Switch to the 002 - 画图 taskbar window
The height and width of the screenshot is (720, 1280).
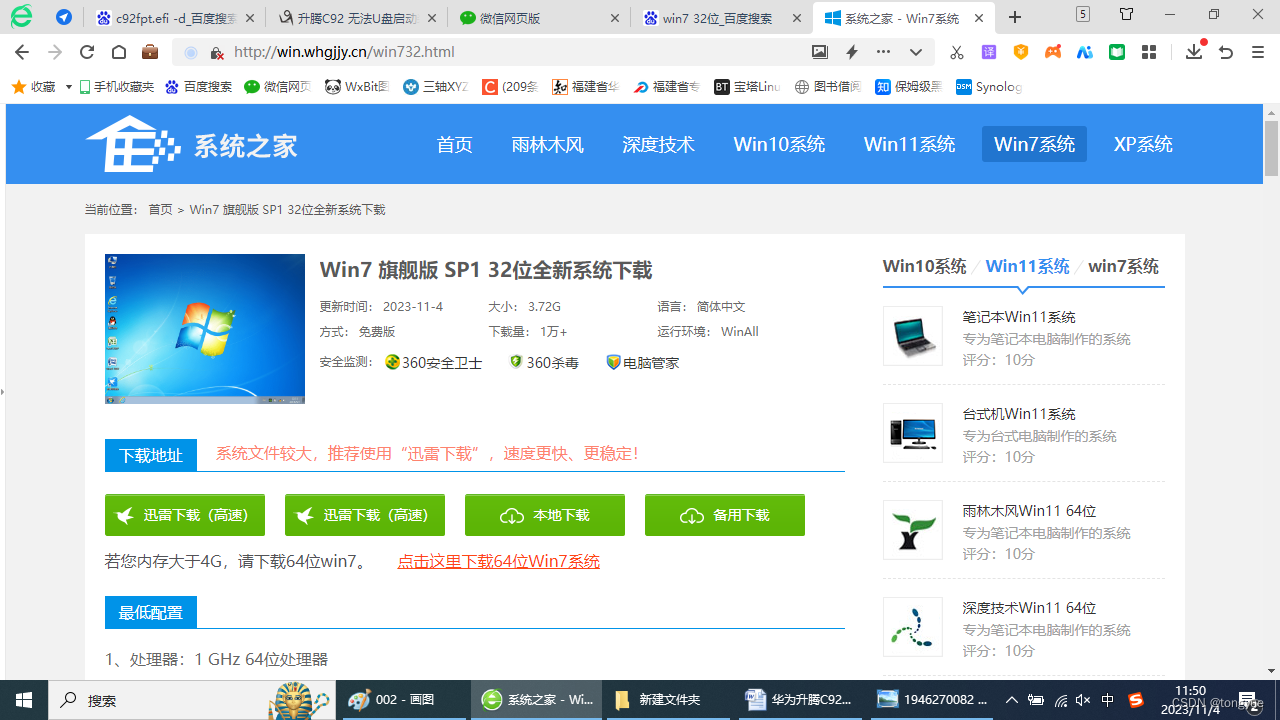404,700
